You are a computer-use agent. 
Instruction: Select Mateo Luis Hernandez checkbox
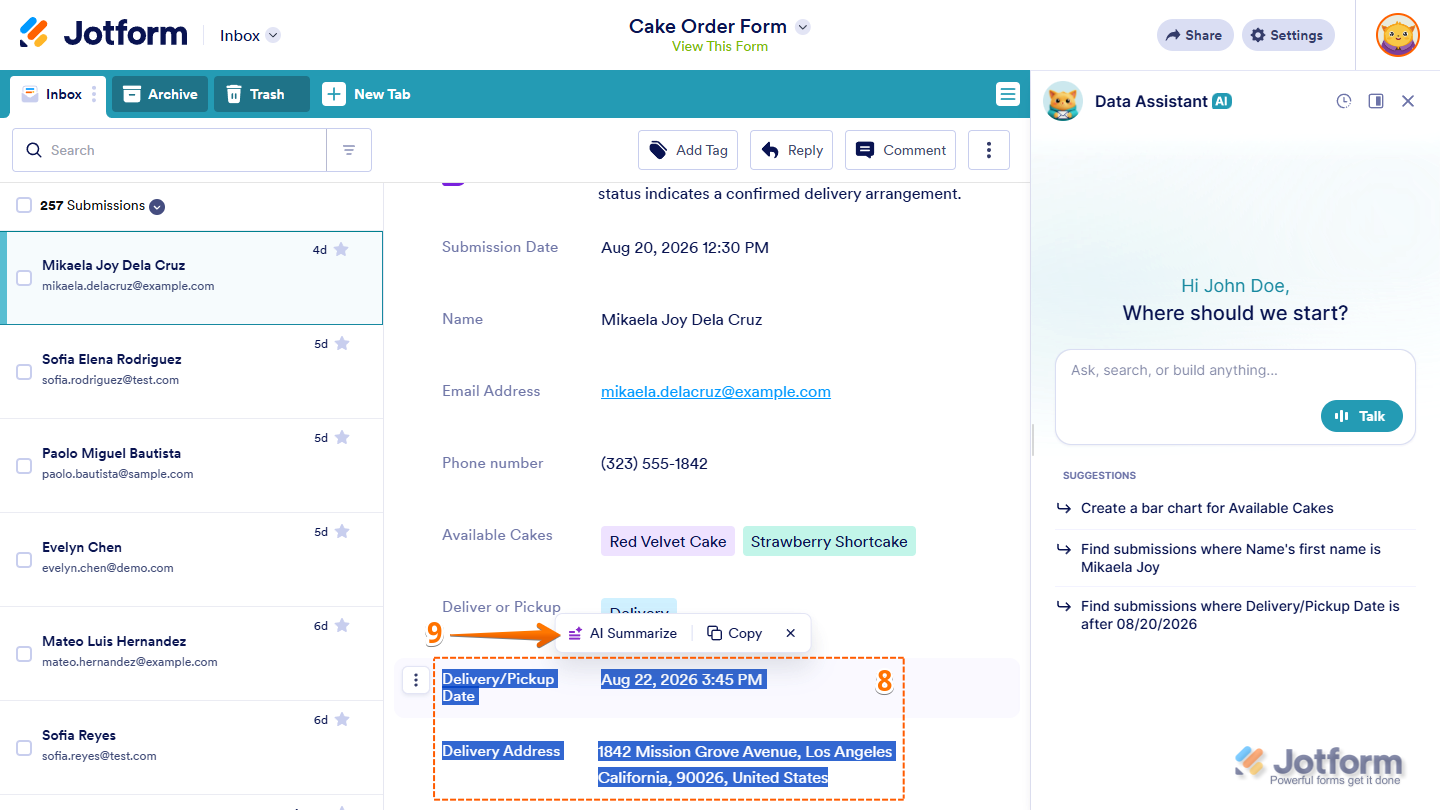24,654
